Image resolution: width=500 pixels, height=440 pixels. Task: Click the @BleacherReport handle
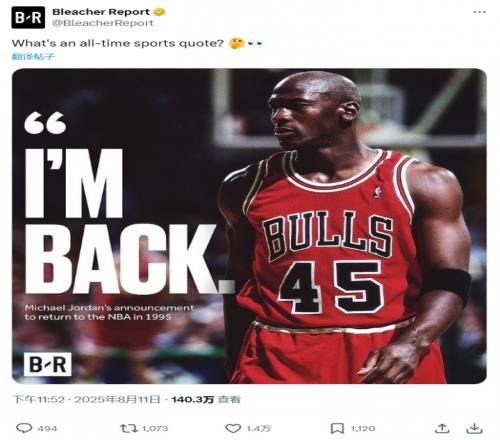pyautogui.click(x=103, y=23)
